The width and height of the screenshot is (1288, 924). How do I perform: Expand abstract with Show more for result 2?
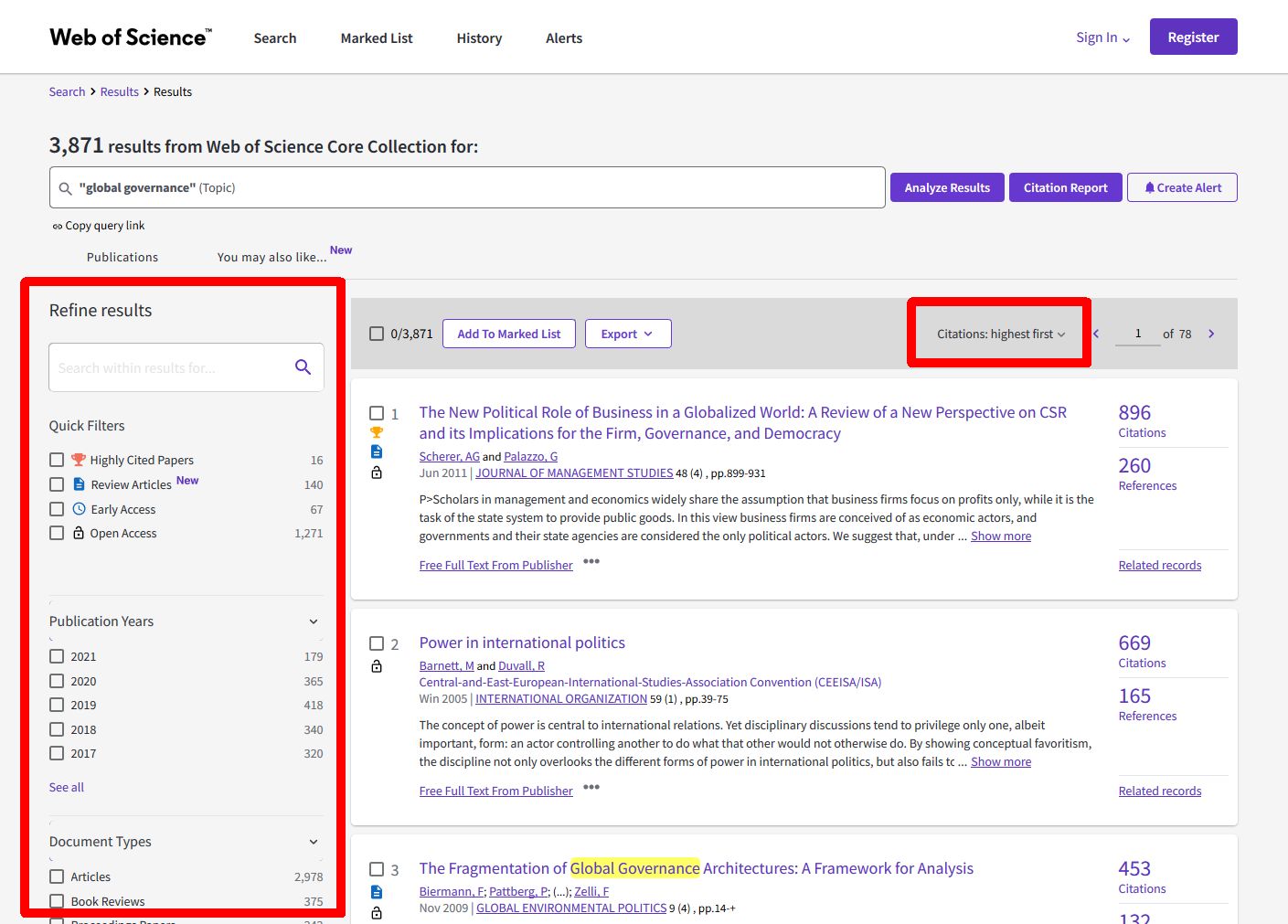pos(1001,762)
